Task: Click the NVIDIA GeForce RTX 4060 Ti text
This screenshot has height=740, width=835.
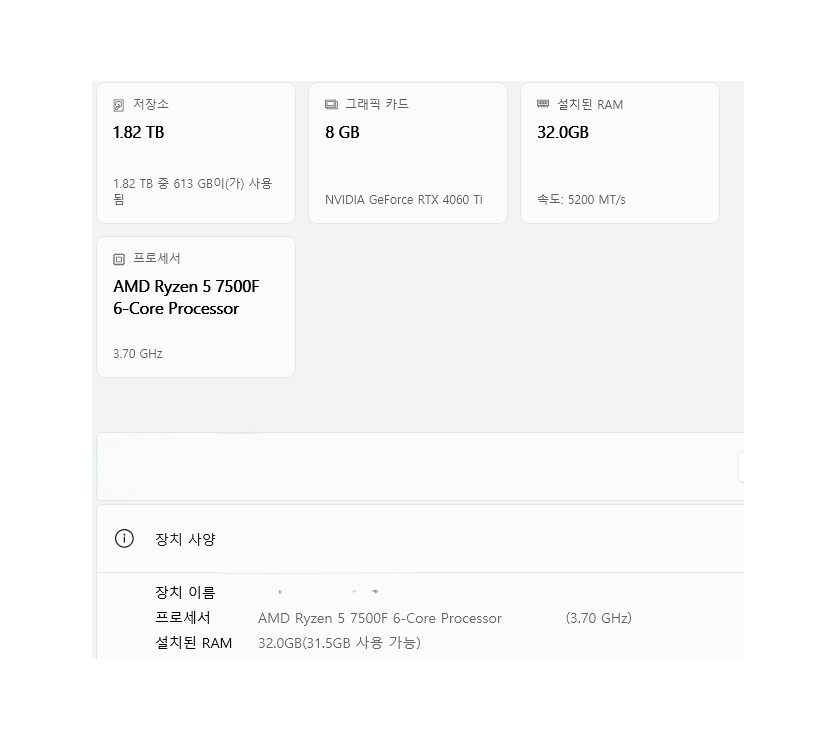Action: coord(404,199)
